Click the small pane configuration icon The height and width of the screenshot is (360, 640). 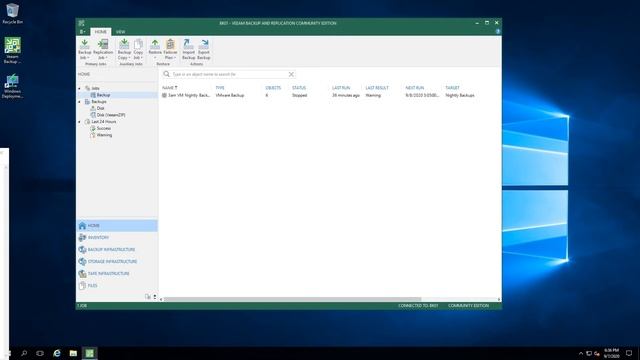pyautogui.click(x=148, y=297)
